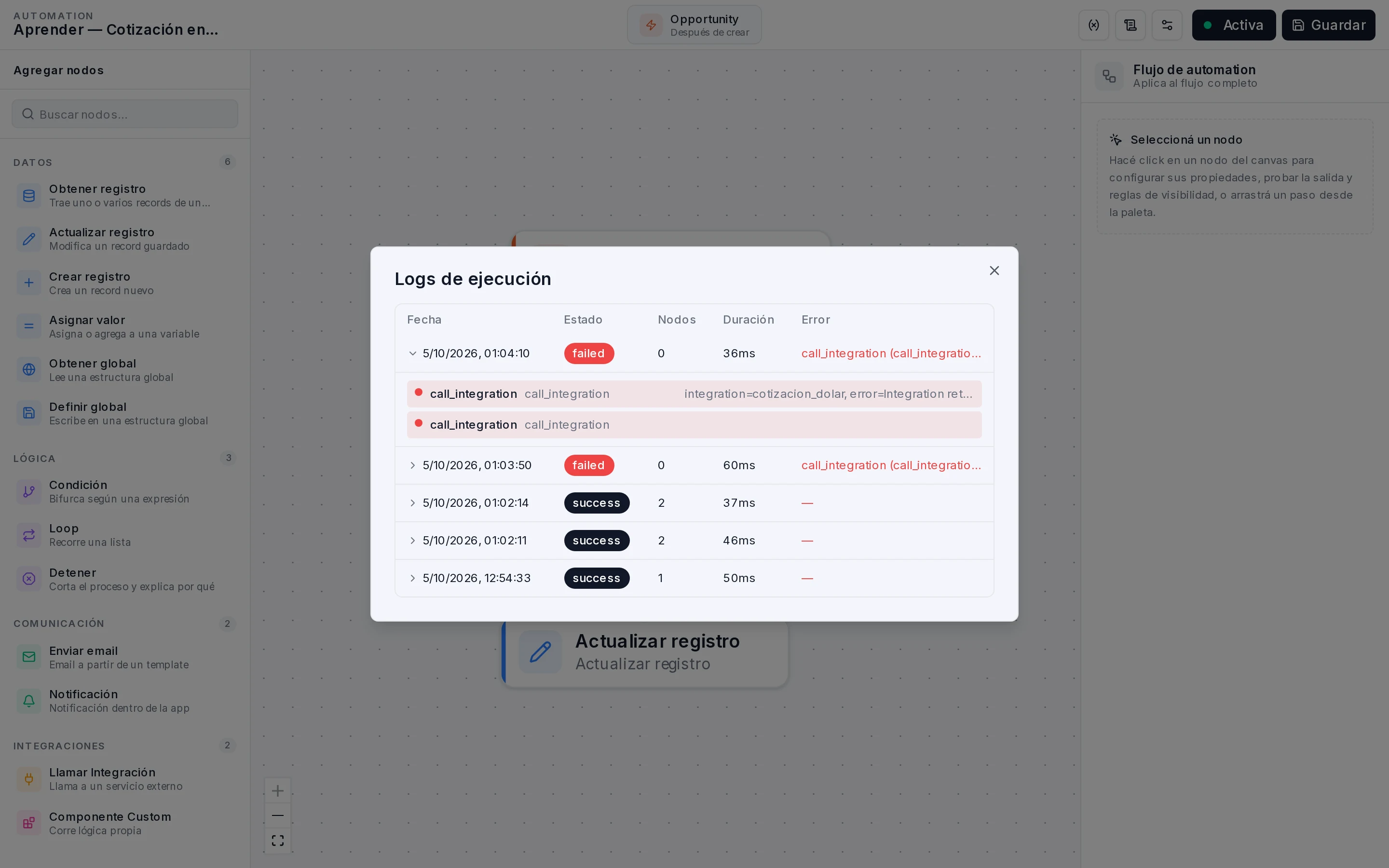1389x868 pixels.
Task: Click the Estado column header
Action: [x=583, y=320]
